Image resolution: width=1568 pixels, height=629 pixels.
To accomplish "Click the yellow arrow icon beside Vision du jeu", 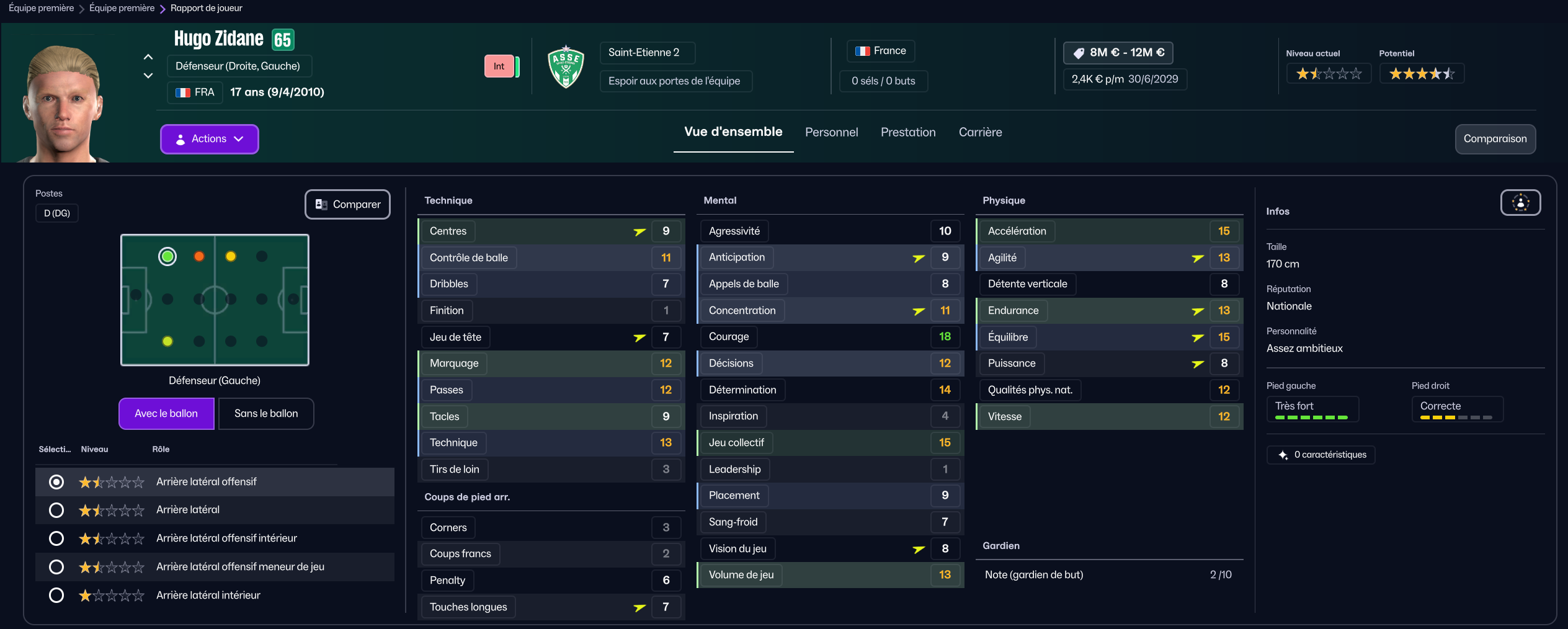I will [x=919, y=549].
